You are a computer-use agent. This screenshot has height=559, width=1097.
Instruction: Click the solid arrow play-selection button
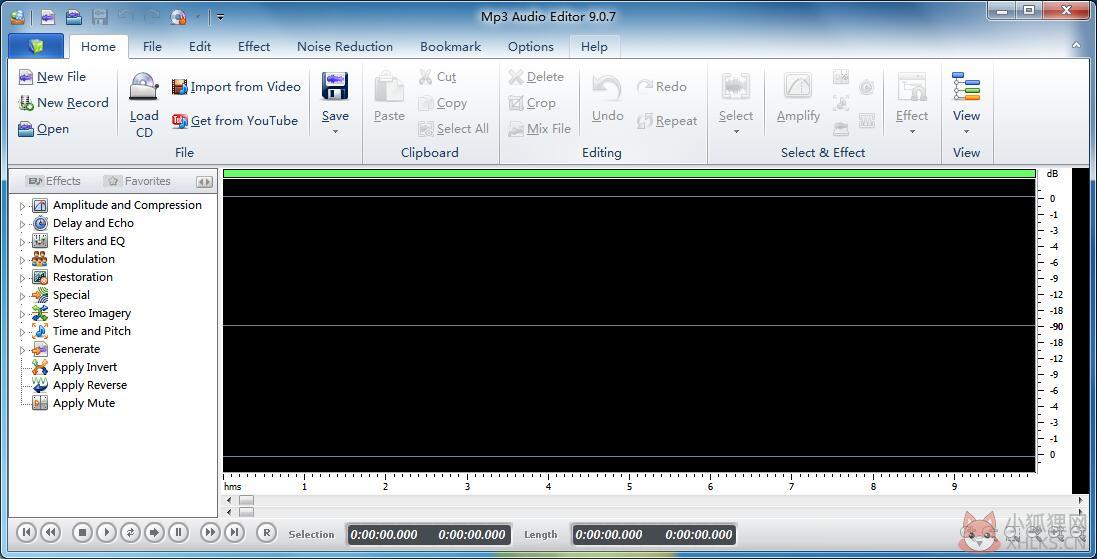[x=154, y=533]
